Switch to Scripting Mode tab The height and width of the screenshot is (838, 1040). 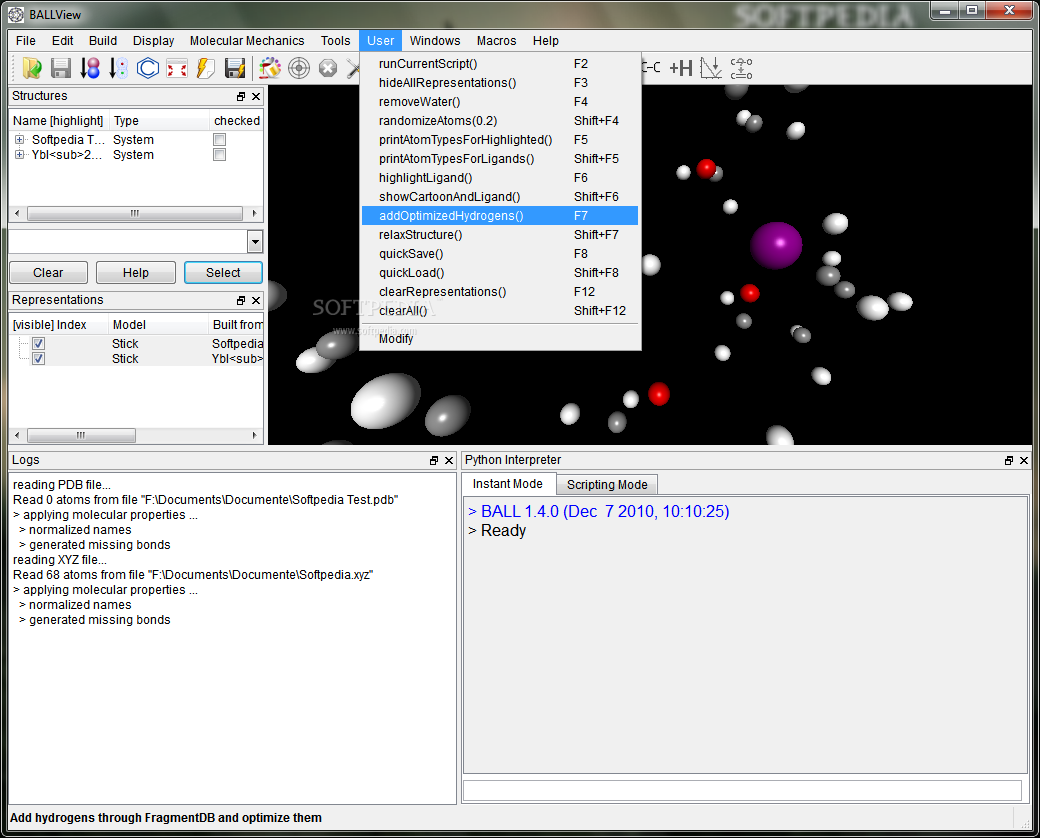point(607,485)
